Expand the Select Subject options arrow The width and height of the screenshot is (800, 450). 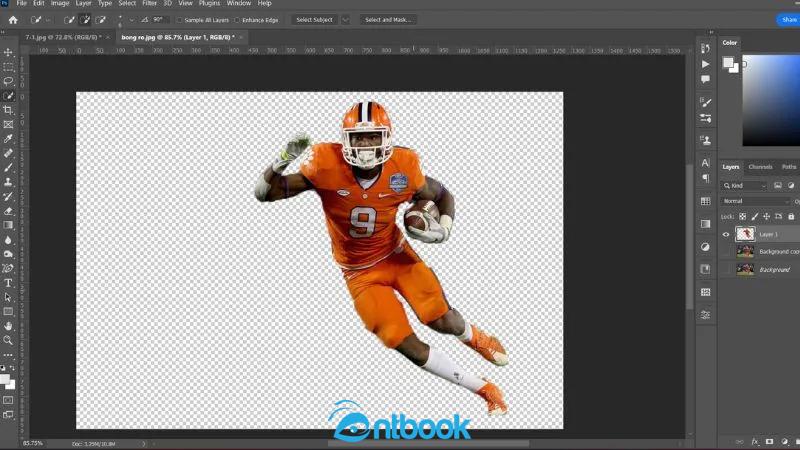point(346,20)
